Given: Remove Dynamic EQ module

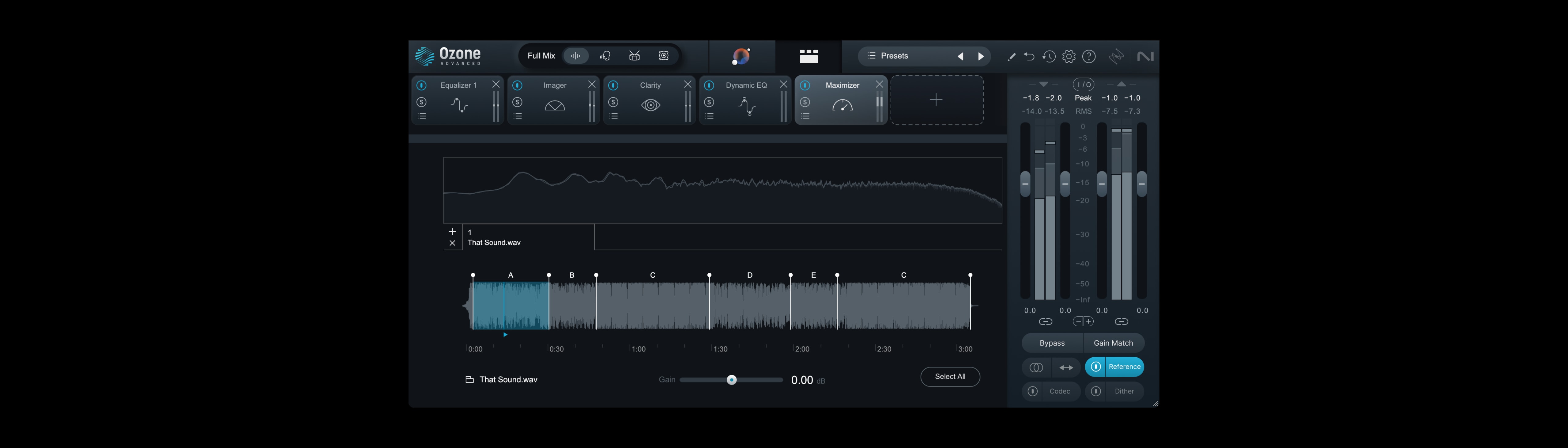Looking at the screenshot, I should [783, 85].
